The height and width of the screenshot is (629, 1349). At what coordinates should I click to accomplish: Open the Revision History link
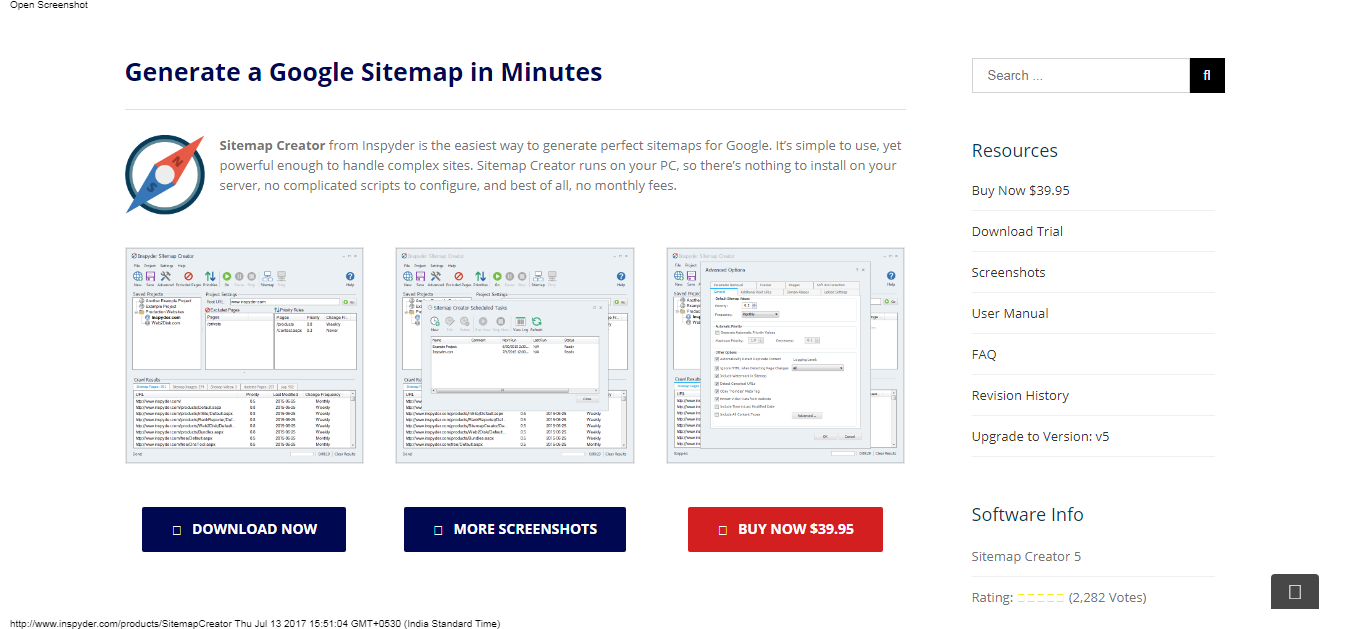1020,395
